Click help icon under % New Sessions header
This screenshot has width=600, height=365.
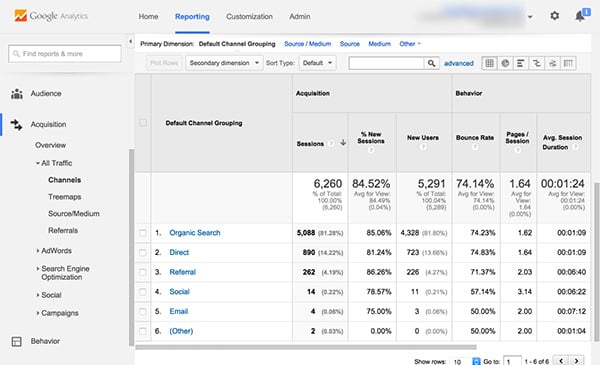pos(371,150)
